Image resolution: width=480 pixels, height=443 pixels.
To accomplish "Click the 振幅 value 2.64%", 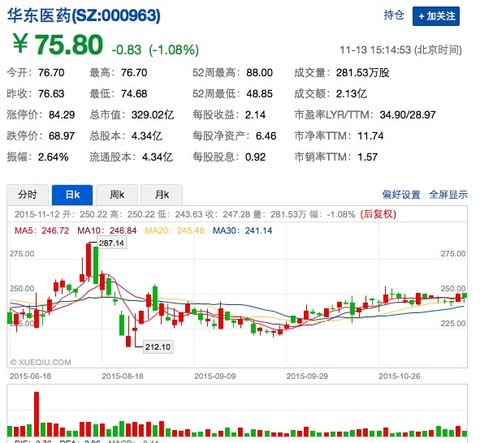I will pyautogui.click(x=53, y=157).
